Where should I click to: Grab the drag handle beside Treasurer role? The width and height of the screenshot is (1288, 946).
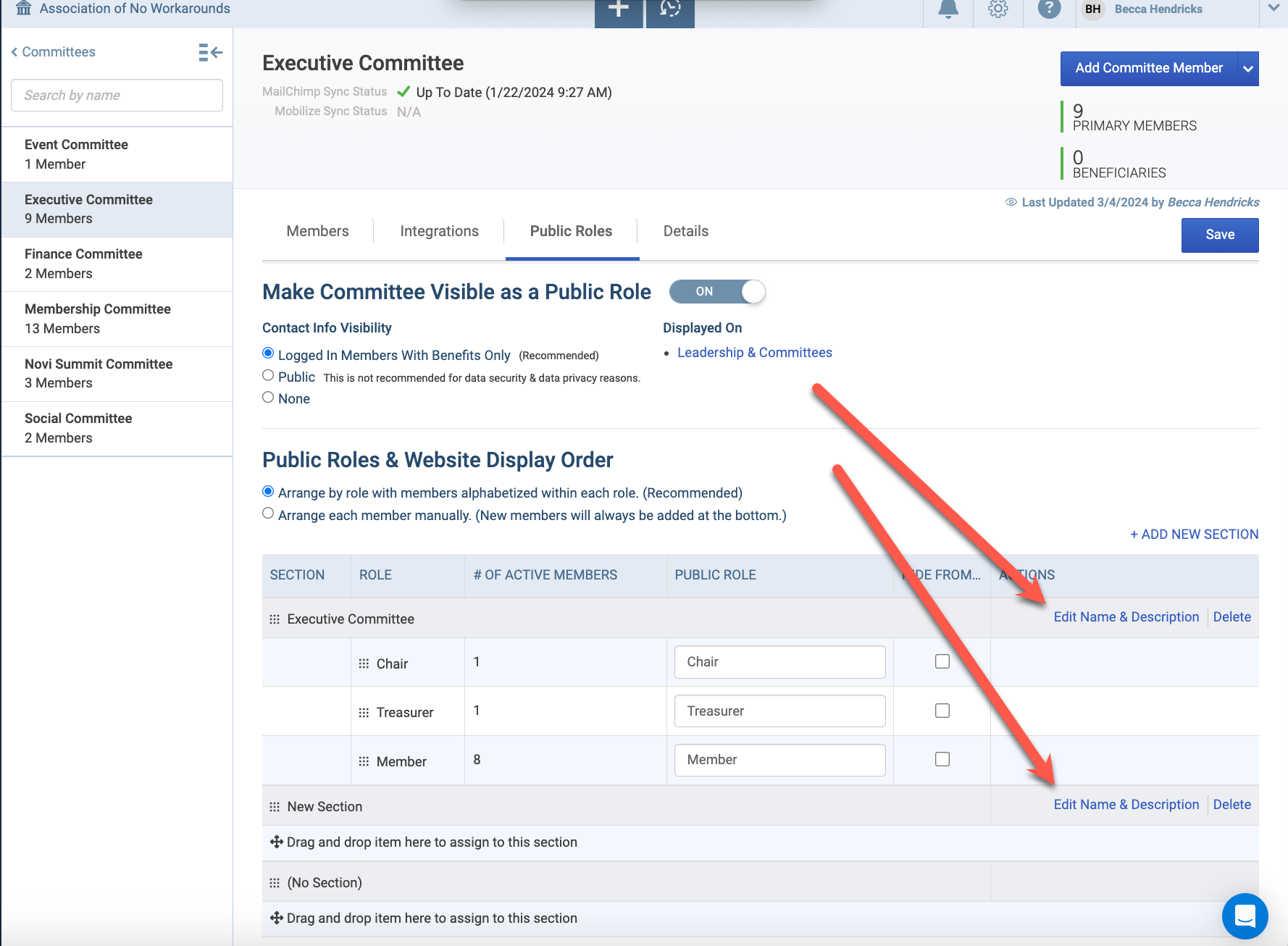click(x=364, y=713)
